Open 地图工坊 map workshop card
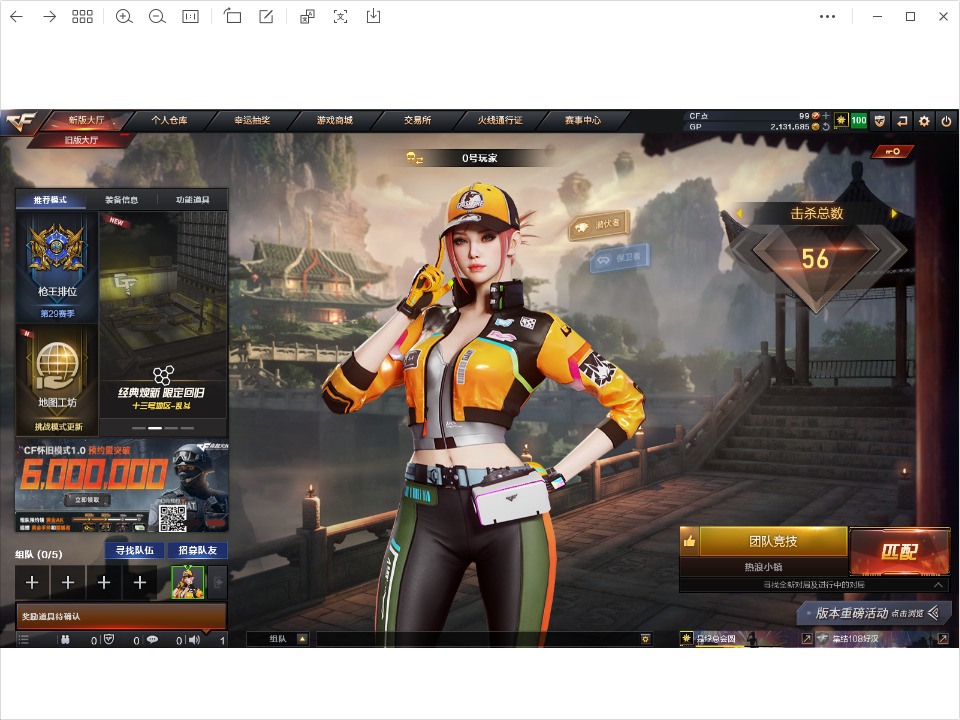The height and width of the screenshot is (720, 960). point(57,380)
